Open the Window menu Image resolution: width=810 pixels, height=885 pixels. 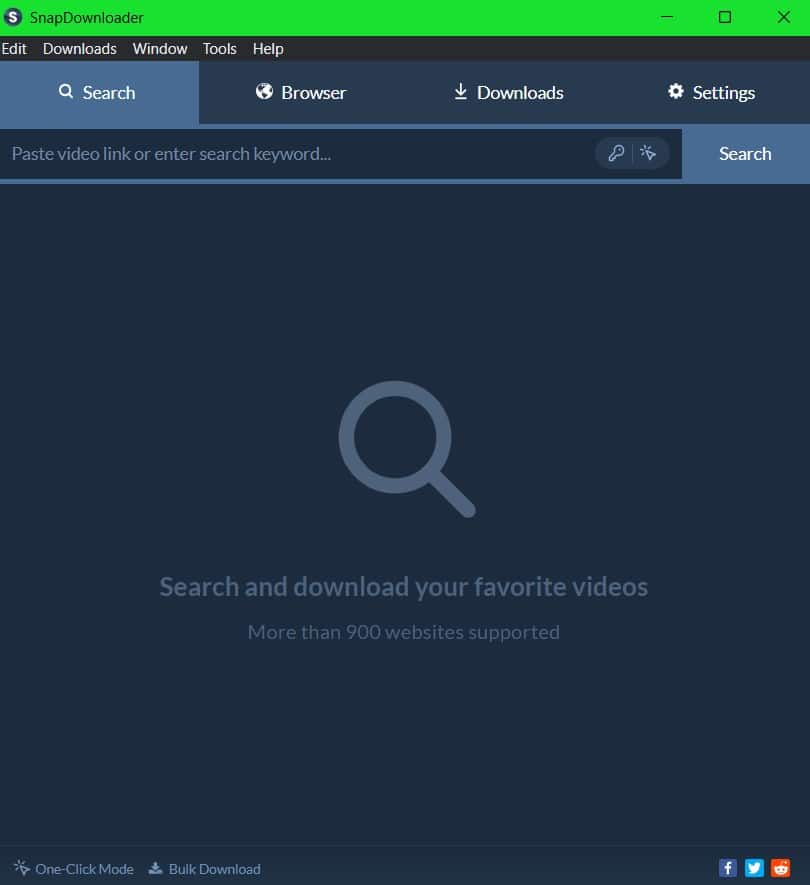[160, 49]
